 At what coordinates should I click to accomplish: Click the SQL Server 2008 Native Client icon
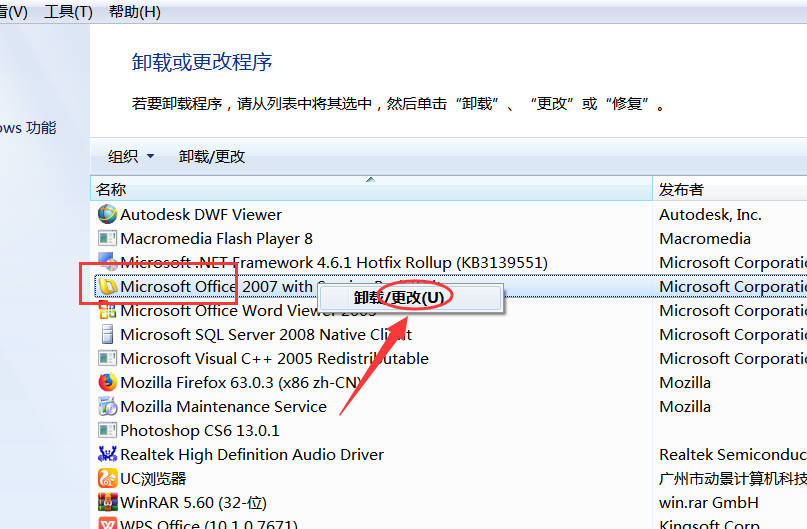(x=107, y=334)
